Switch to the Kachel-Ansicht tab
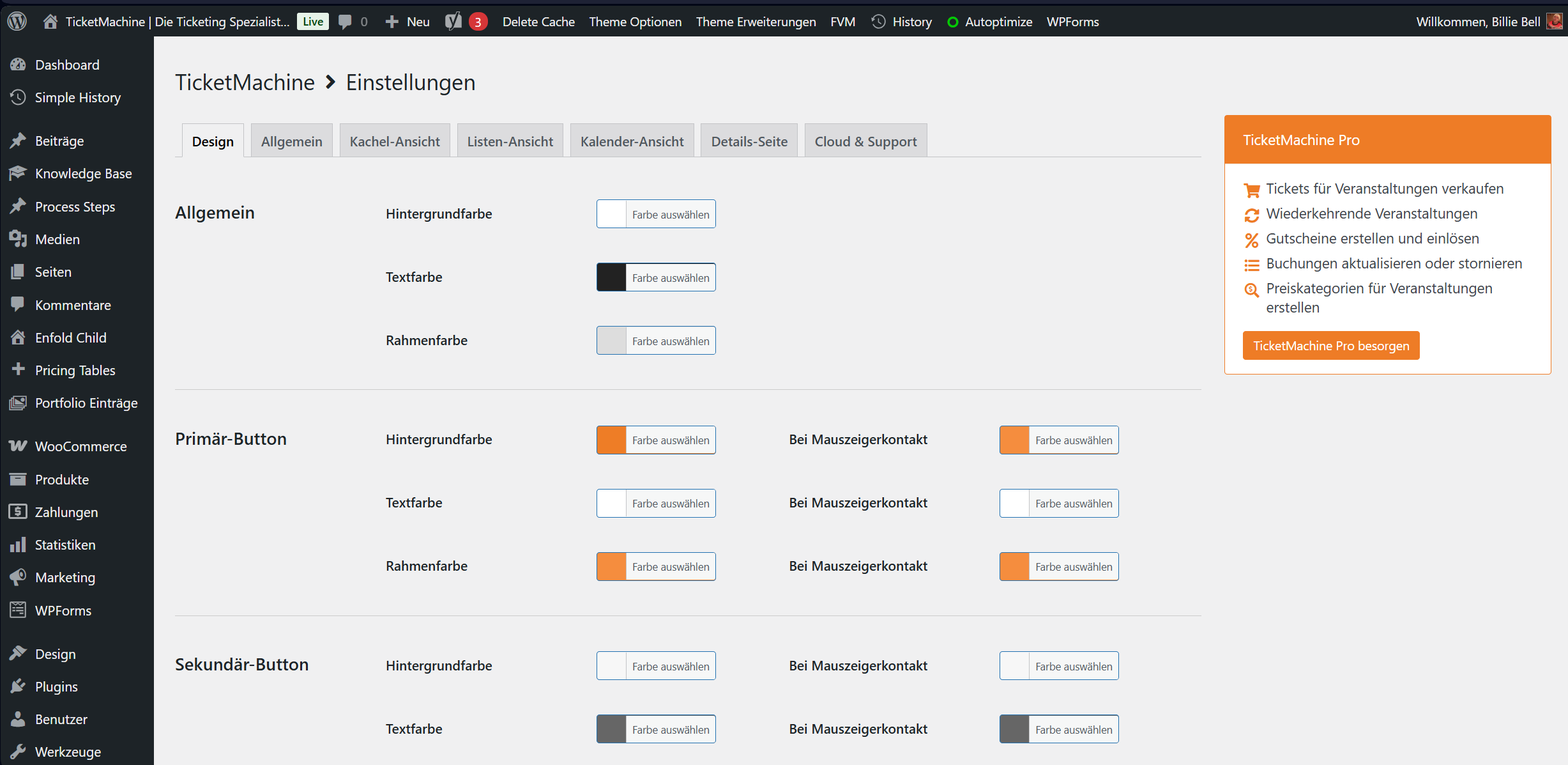This screenshot has height=765, width=1568. coord(395,141)
